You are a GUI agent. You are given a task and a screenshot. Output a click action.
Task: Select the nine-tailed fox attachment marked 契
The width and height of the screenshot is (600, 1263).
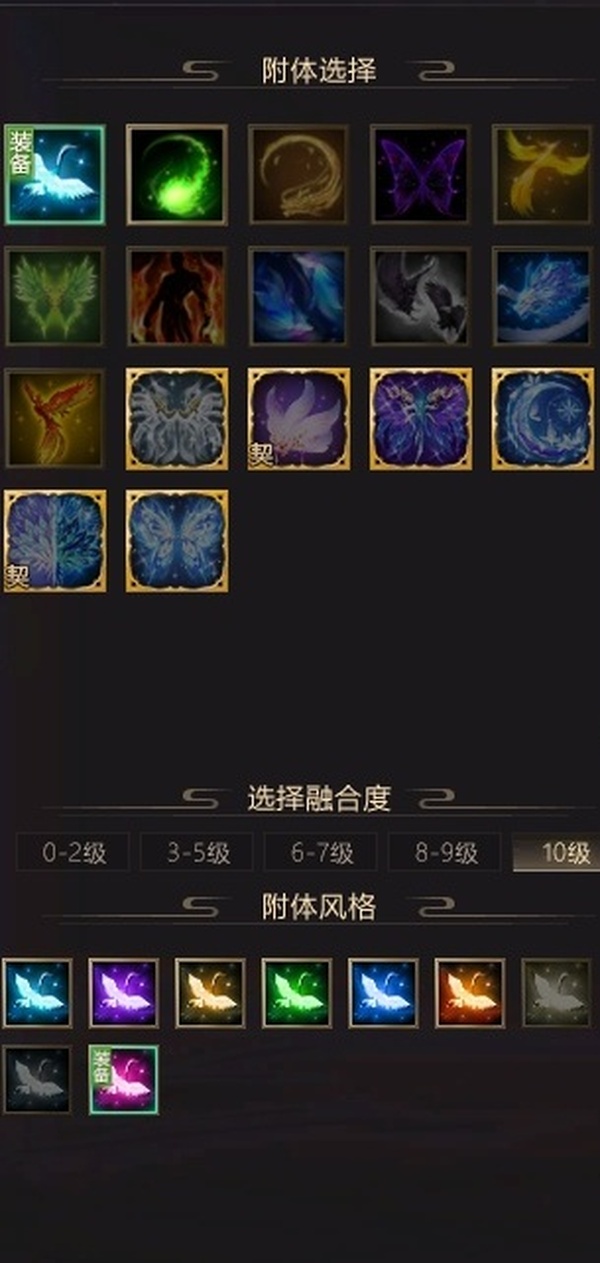[x=299, y=419]
